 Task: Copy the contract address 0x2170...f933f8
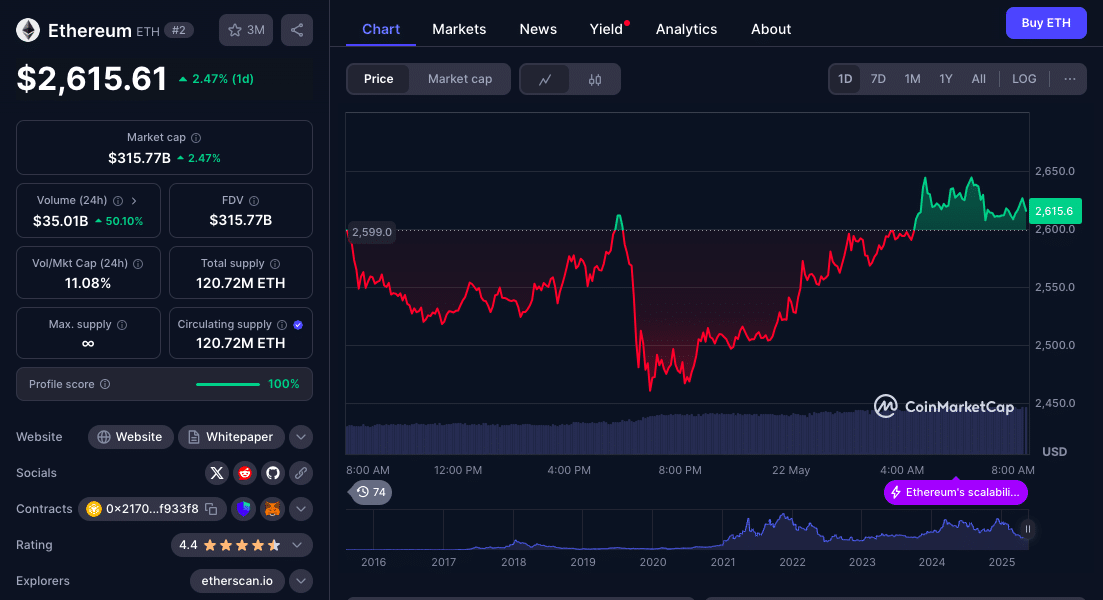[210, 509]
